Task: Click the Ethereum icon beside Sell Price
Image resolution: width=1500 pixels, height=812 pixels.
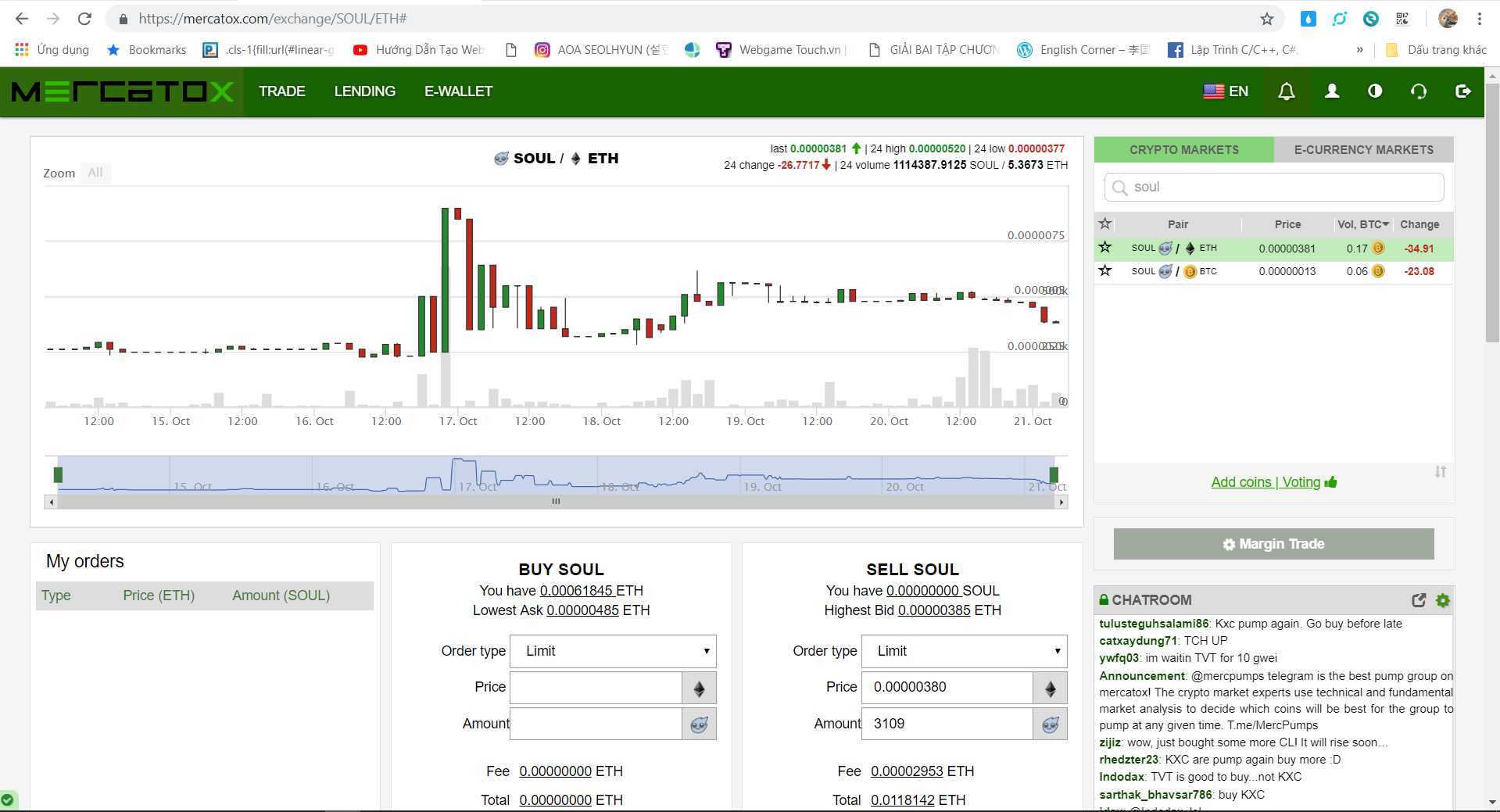Action: pyautogui.click(x=1051, y=688)
